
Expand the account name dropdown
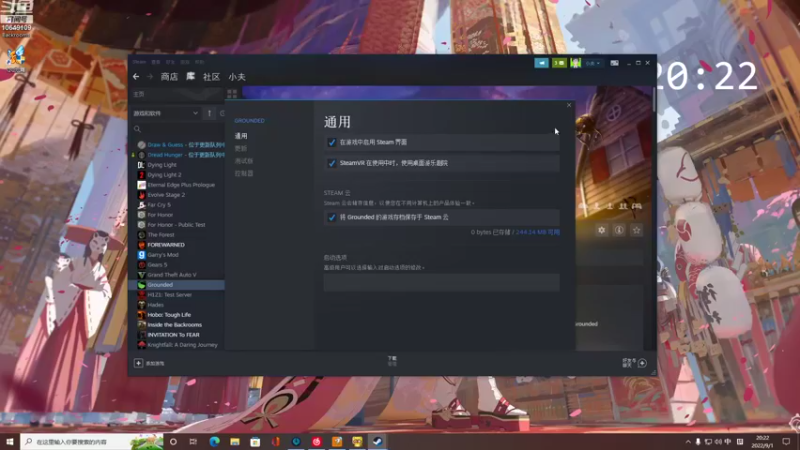[x=593, y=63]
